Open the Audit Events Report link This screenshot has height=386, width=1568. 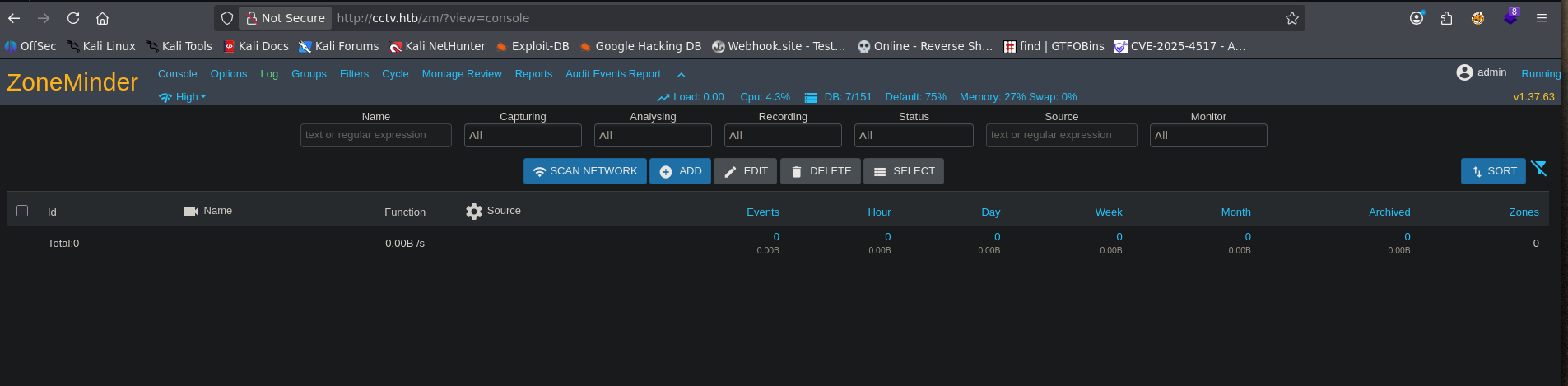613,74
